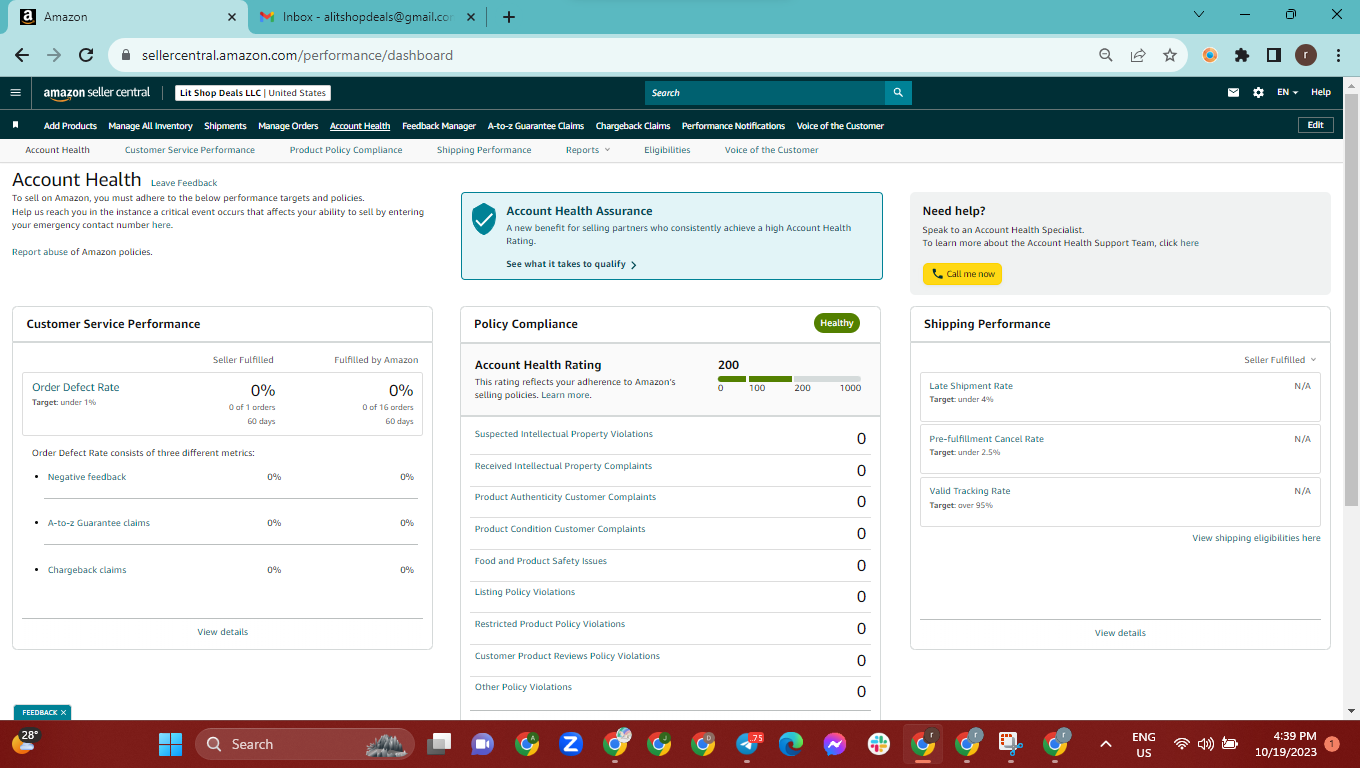The height and width of the screenshot is (768, 1360).
Task: Launch Telegram from the taskbar
Action: tap(748, 744)
